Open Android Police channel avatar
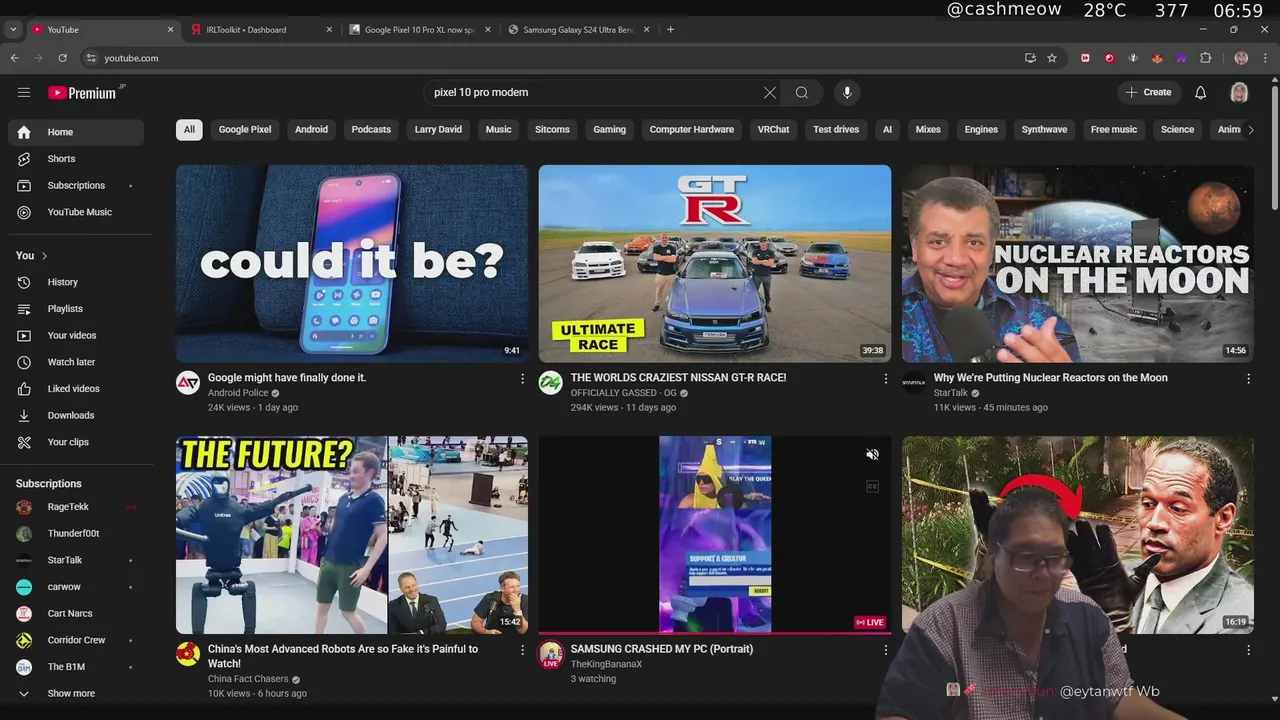This screenshot has height=720, width=1280. (x=188, y=383)
